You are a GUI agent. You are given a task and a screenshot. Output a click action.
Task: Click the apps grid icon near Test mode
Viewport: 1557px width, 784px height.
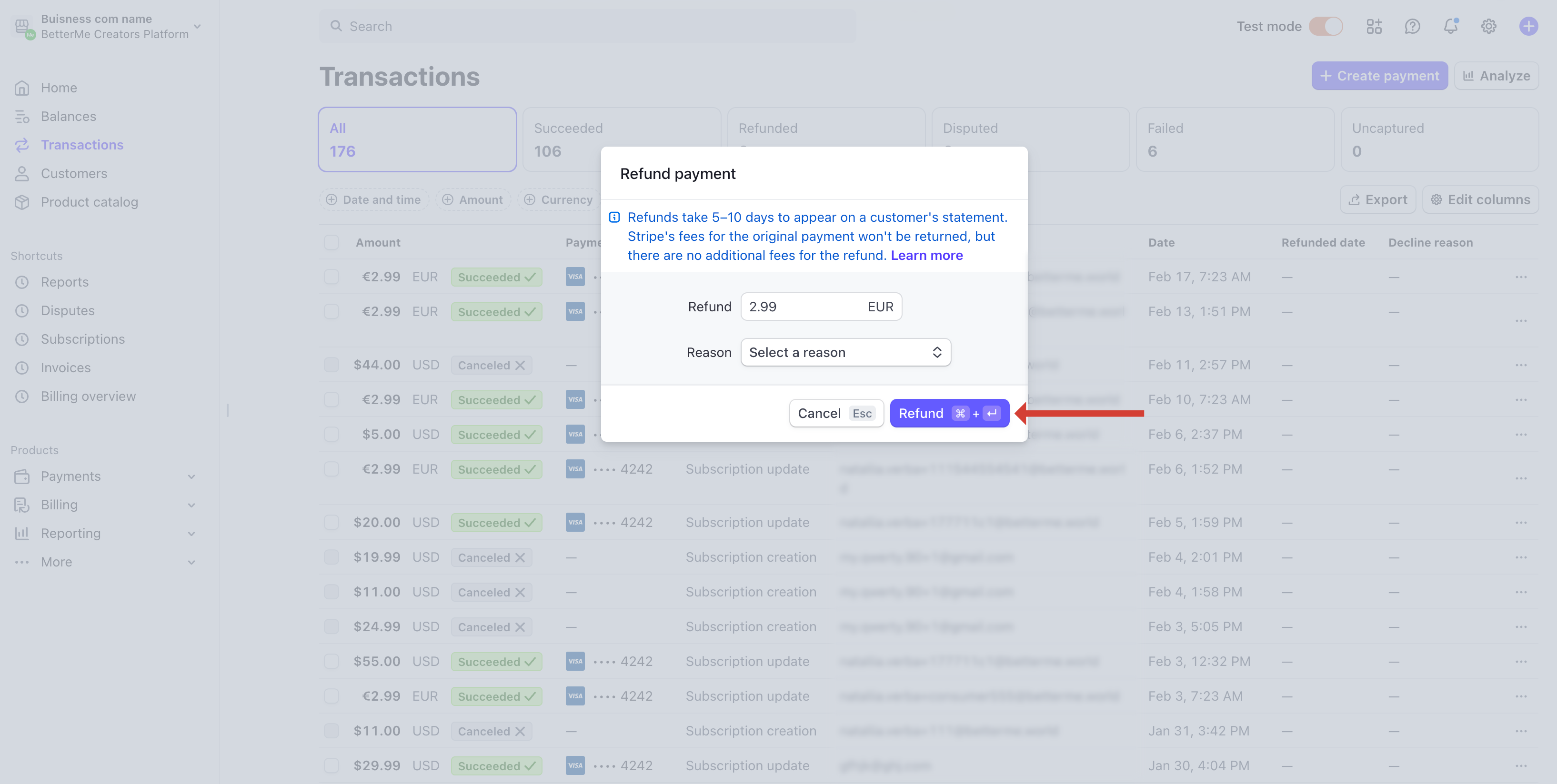[x=1375, y=26]
